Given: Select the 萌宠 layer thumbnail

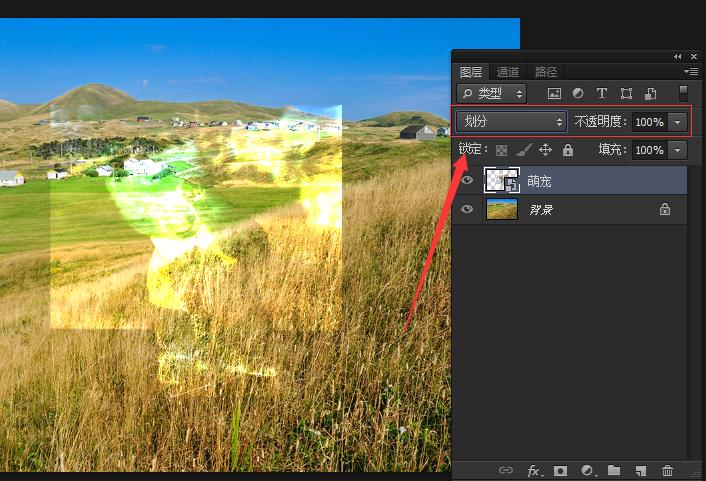Looking at the screenshot, I should click(502, 180).
